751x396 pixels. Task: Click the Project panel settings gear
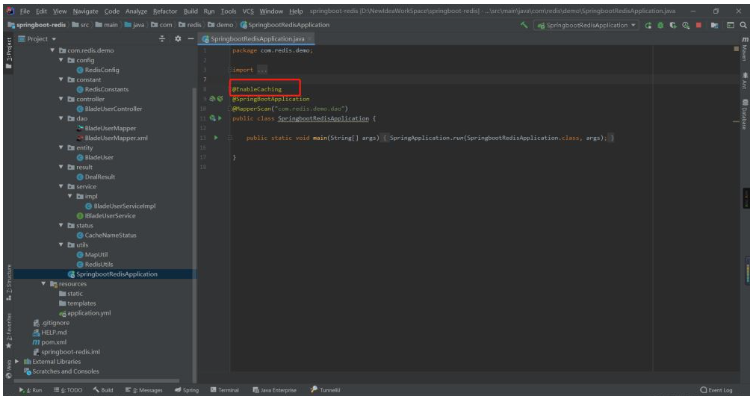pos(178,39)
